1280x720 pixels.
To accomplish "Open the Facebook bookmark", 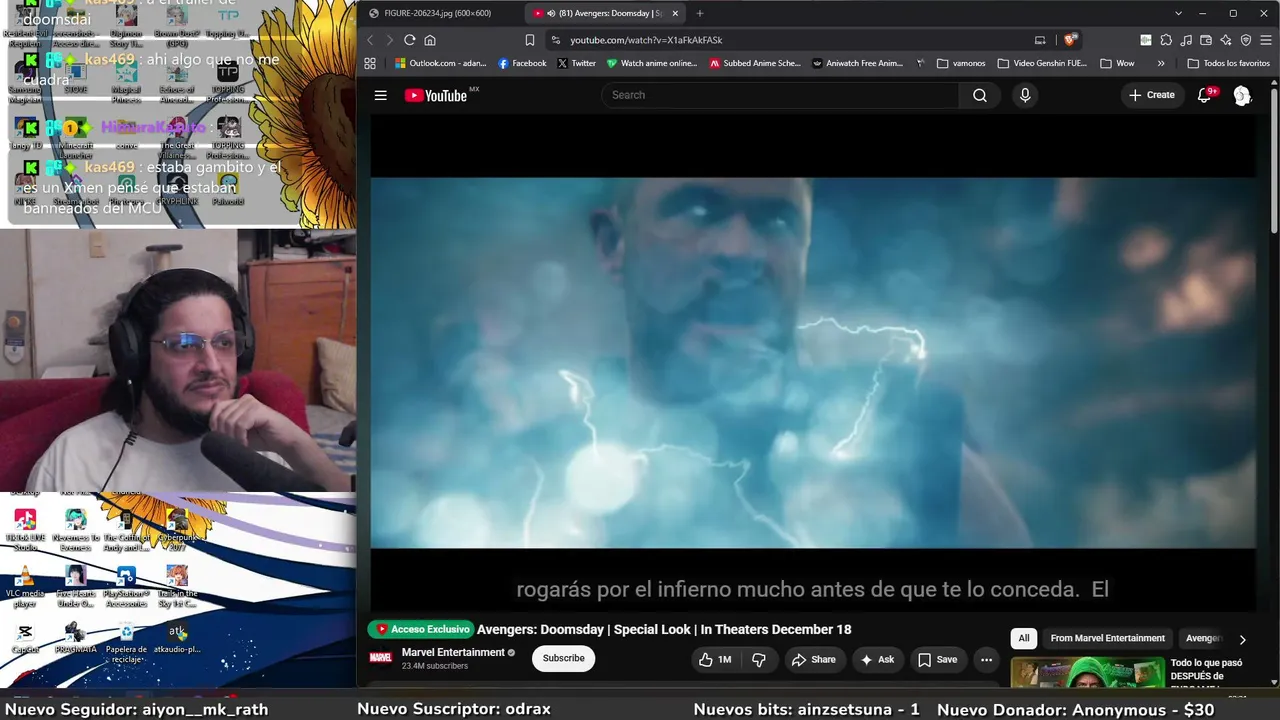I will [522, 63].
